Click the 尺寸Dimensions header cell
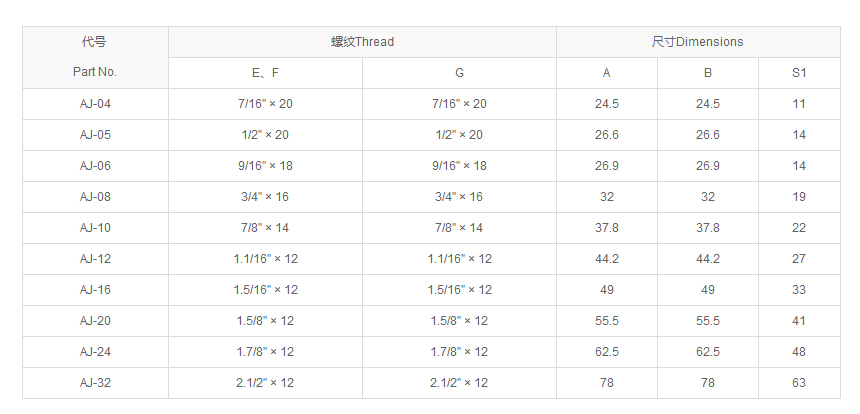This screenshot has height=414, width=860. [697, 42]
